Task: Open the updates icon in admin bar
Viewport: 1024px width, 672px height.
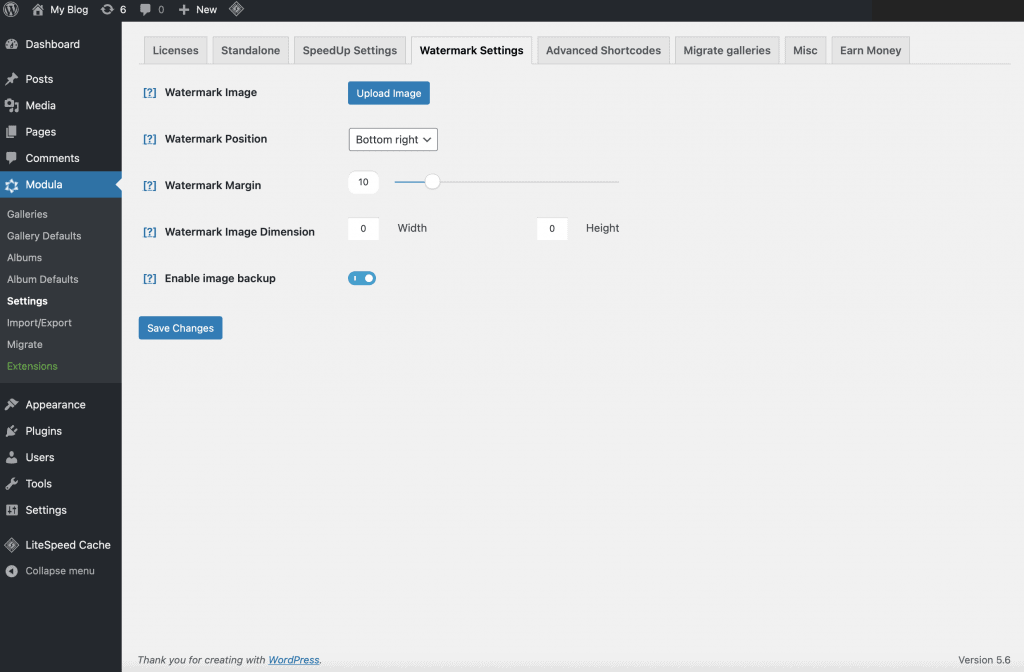Action: 108,10
